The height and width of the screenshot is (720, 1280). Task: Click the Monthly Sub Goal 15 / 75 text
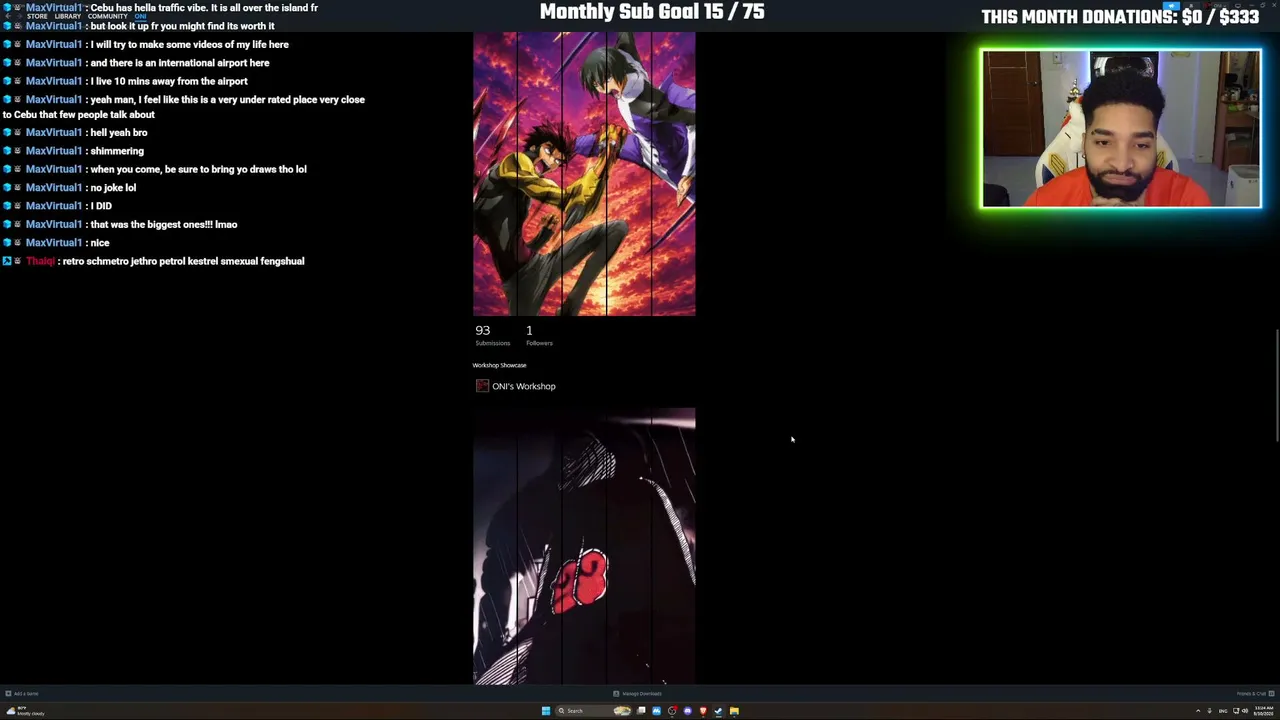click(652, 12)
